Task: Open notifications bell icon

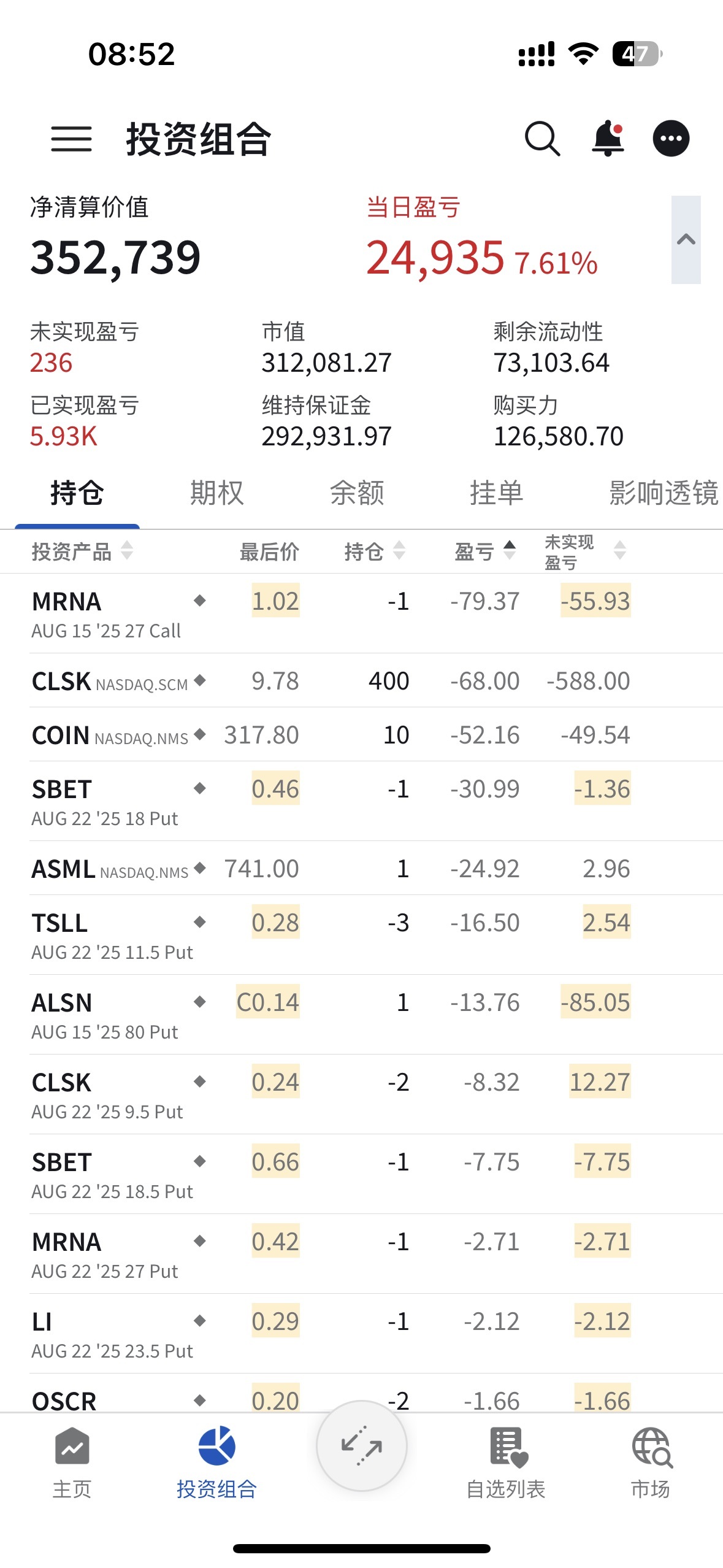Action: (x=608, y=139)
